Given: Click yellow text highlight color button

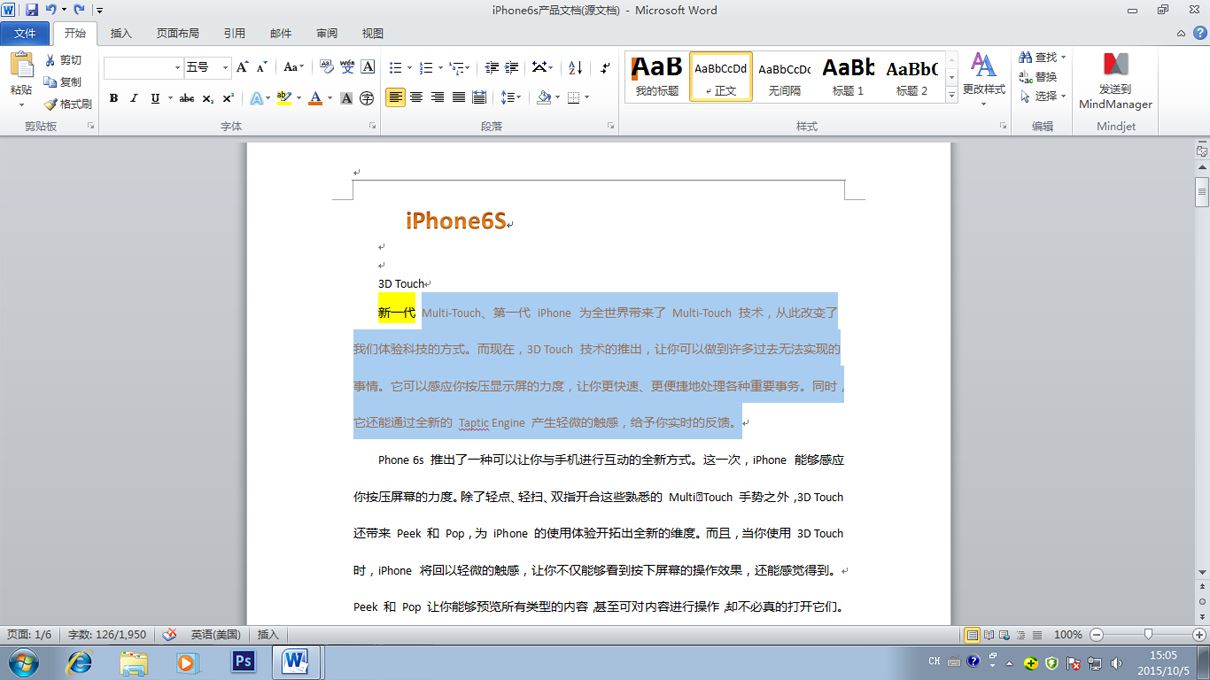Looking at the screenshot, I should [x=283, y=98].
